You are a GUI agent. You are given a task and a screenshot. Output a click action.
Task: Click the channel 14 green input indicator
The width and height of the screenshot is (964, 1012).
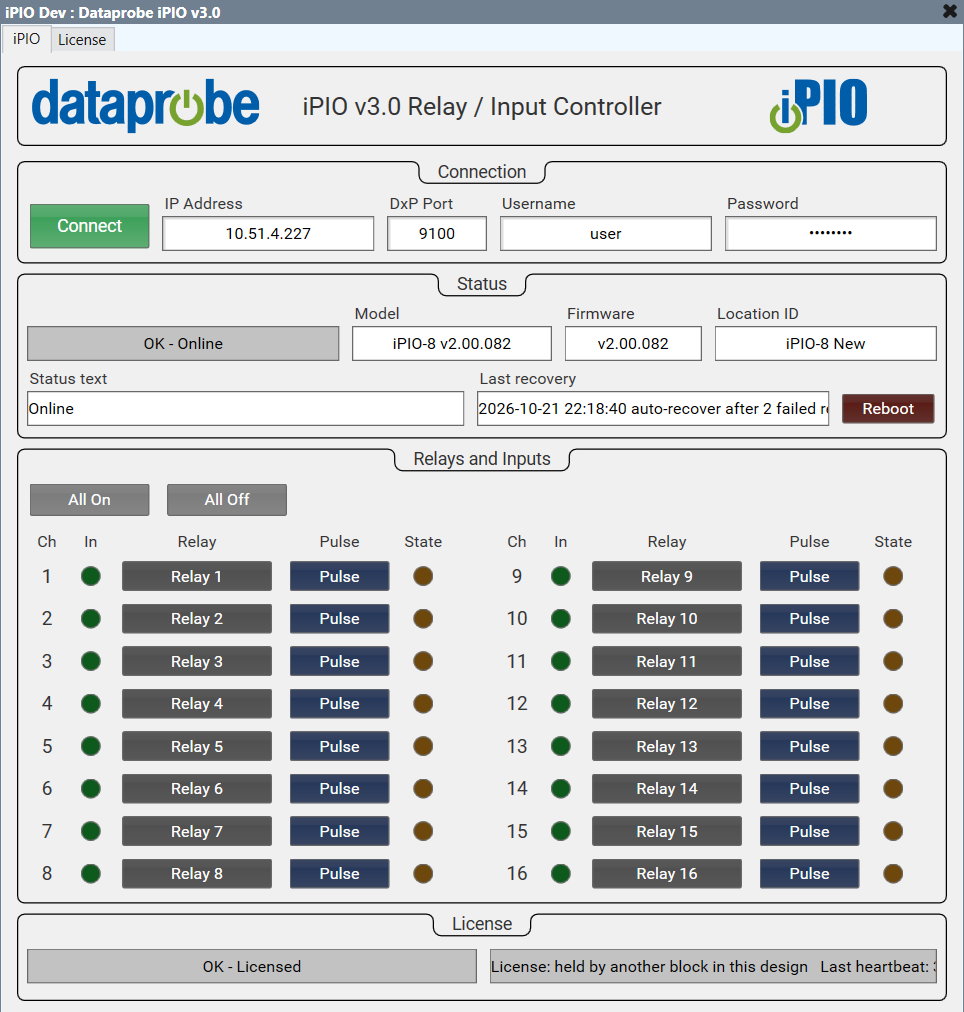pos(561,788)
